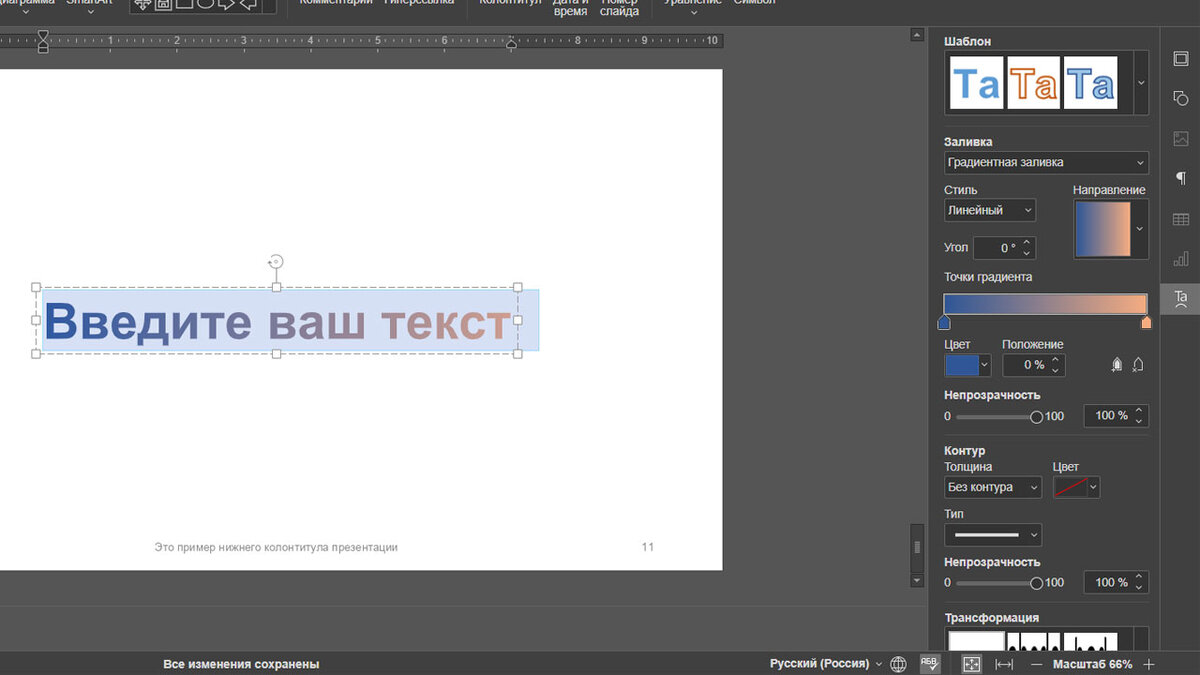Select the orange gradient stop marker
Viewport: 1200px width, 675px height.
tap(1146, 322)
